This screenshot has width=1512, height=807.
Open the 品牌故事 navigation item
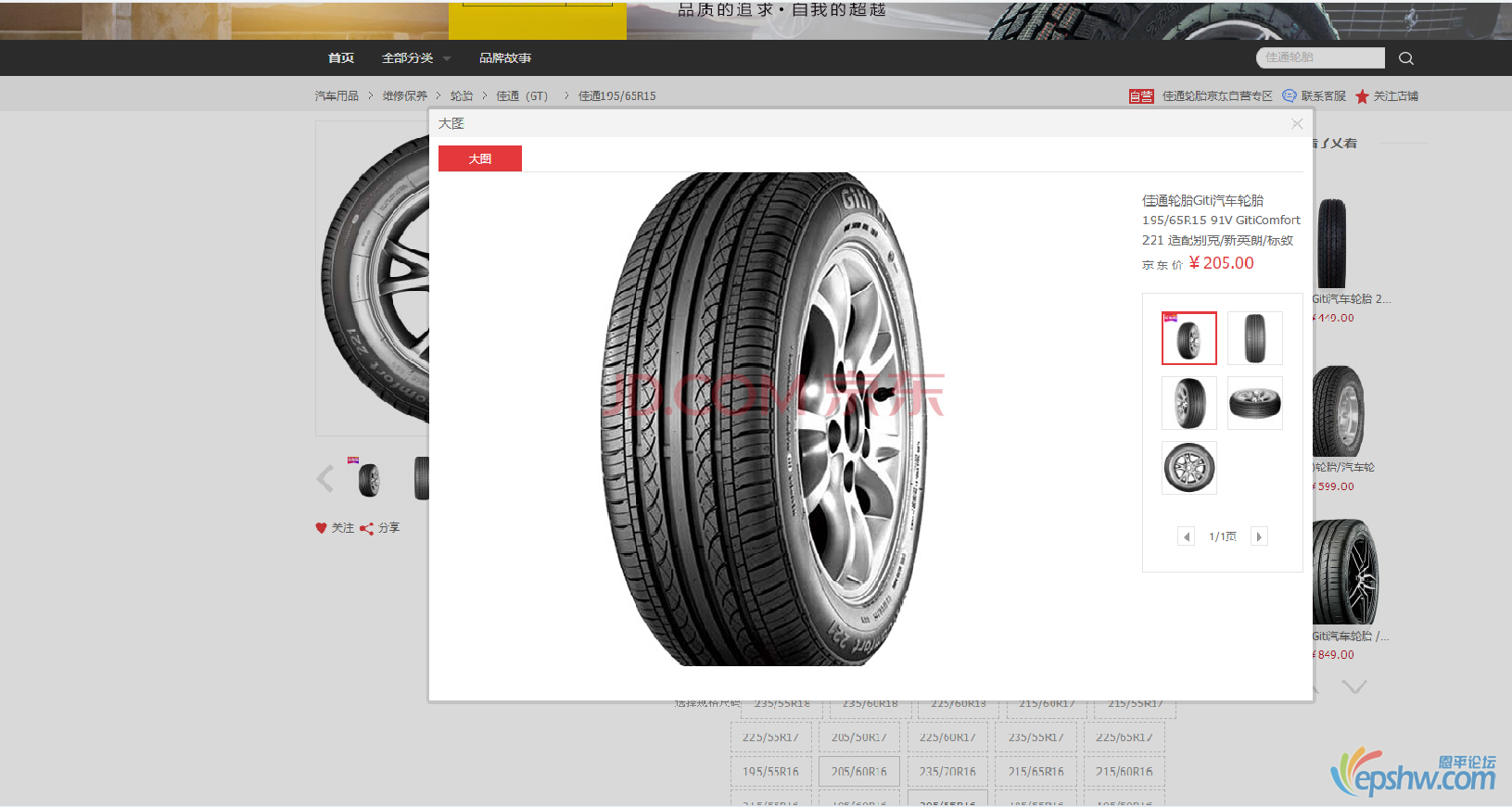(505, 58)
